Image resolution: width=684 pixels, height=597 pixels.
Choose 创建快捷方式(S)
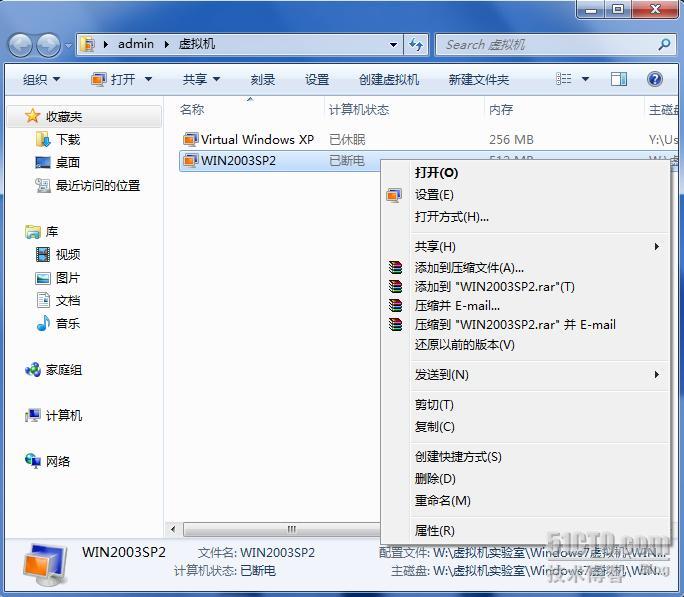[526, 457]
